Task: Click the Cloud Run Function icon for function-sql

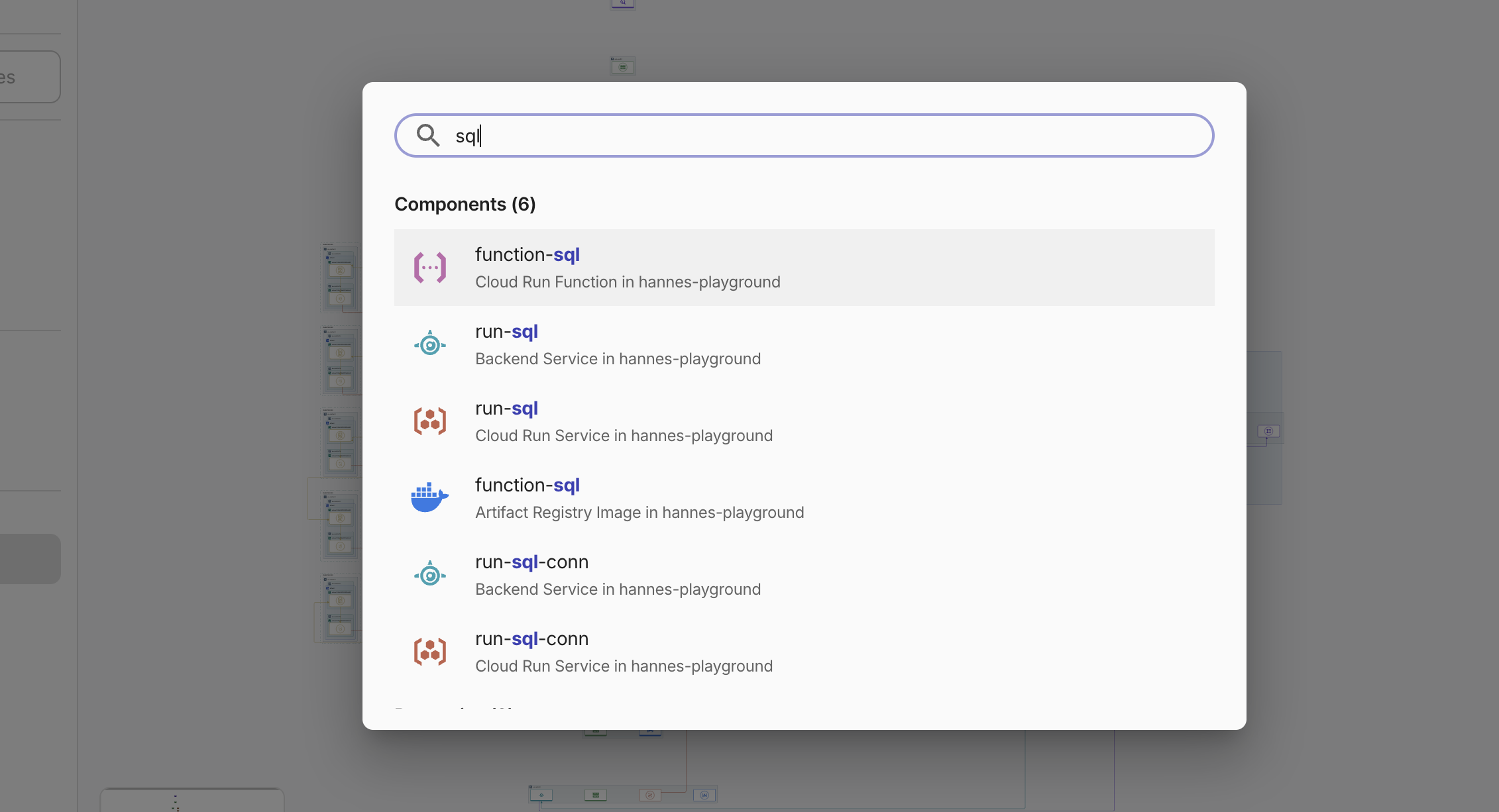Action: pos(430,268)
